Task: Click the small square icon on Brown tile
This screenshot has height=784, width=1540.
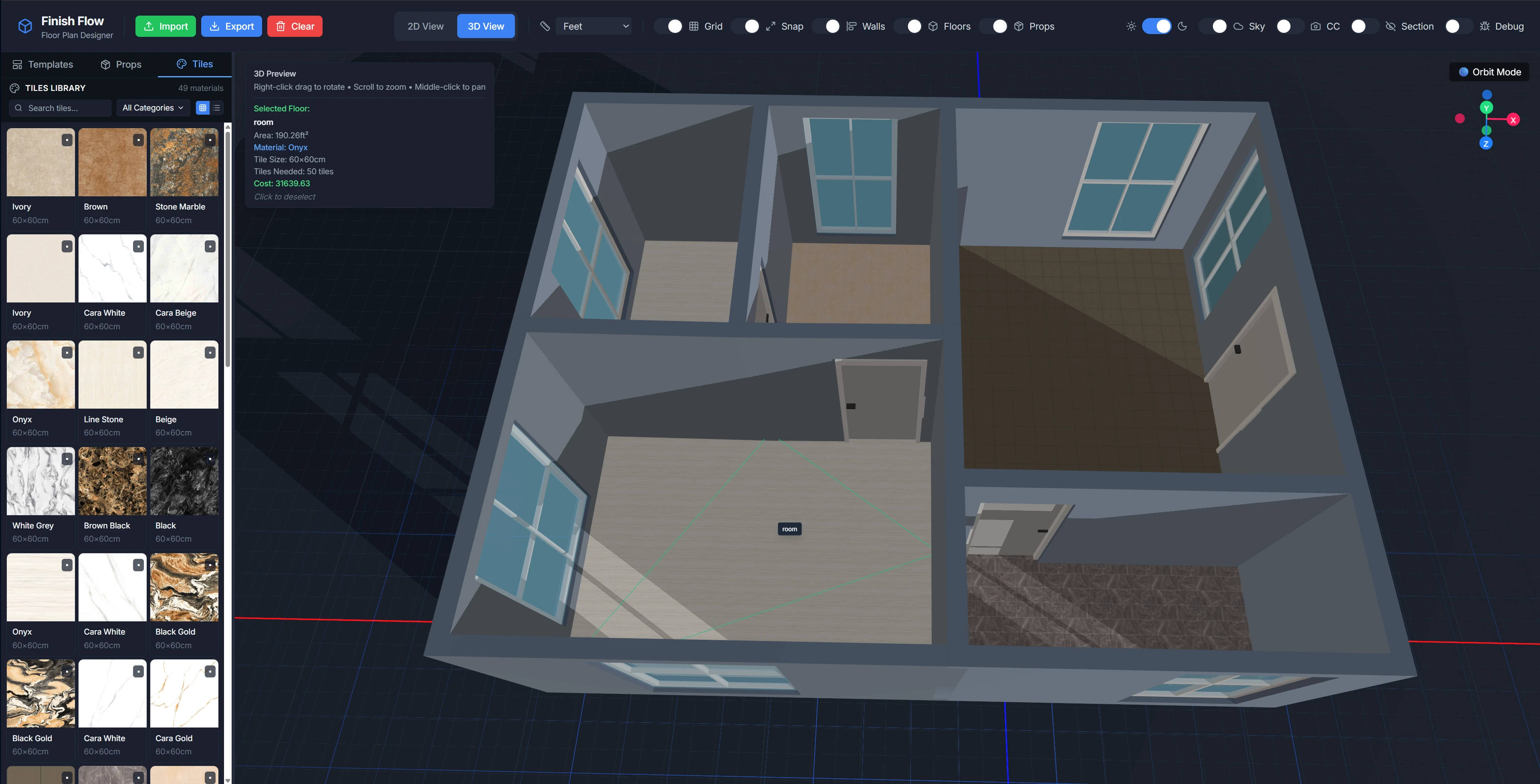Action: pos(139,140)
